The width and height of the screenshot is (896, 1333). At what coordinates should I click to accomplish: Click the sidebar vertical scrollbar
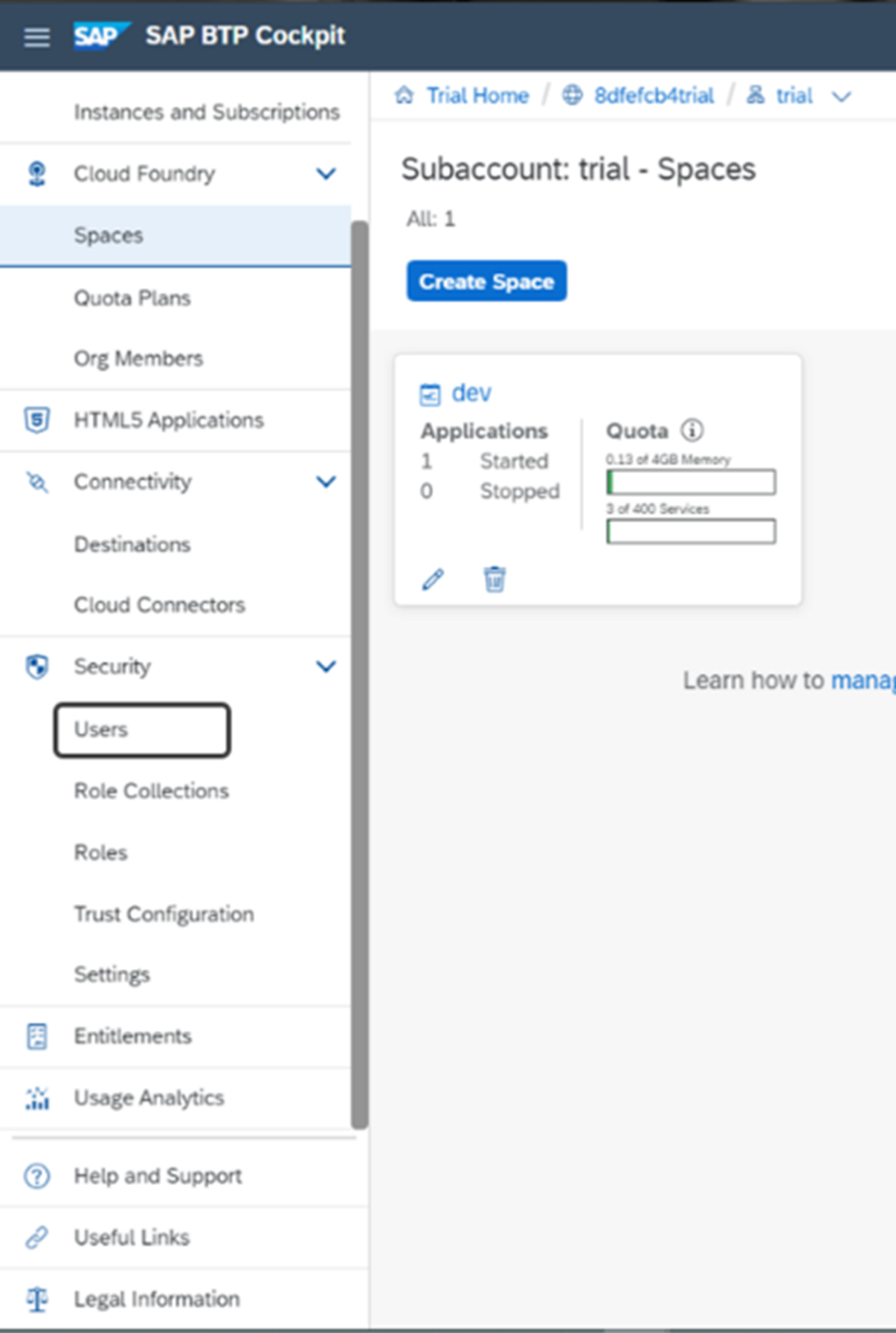click(360, 675)
